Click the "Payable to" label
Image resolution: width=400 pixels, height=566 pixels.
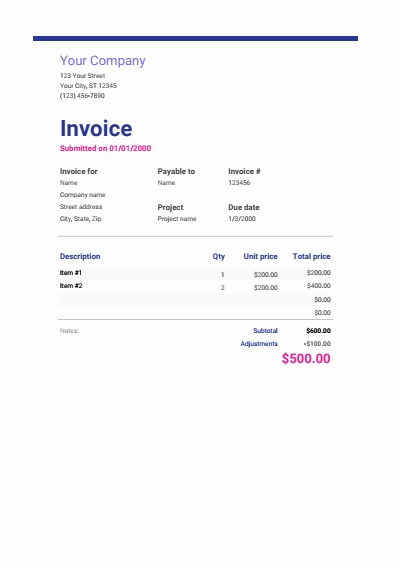(x=176, y=171)
